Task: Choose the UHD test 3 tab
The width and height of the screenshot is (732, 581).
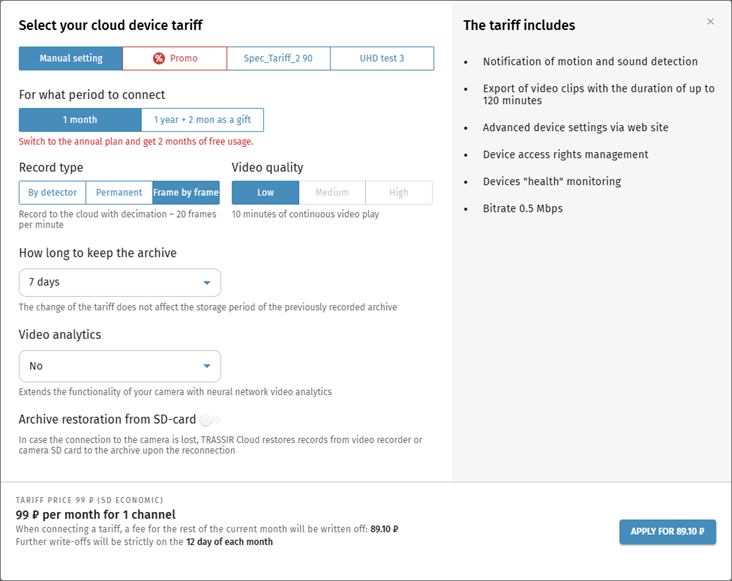Action: point(382,58)
